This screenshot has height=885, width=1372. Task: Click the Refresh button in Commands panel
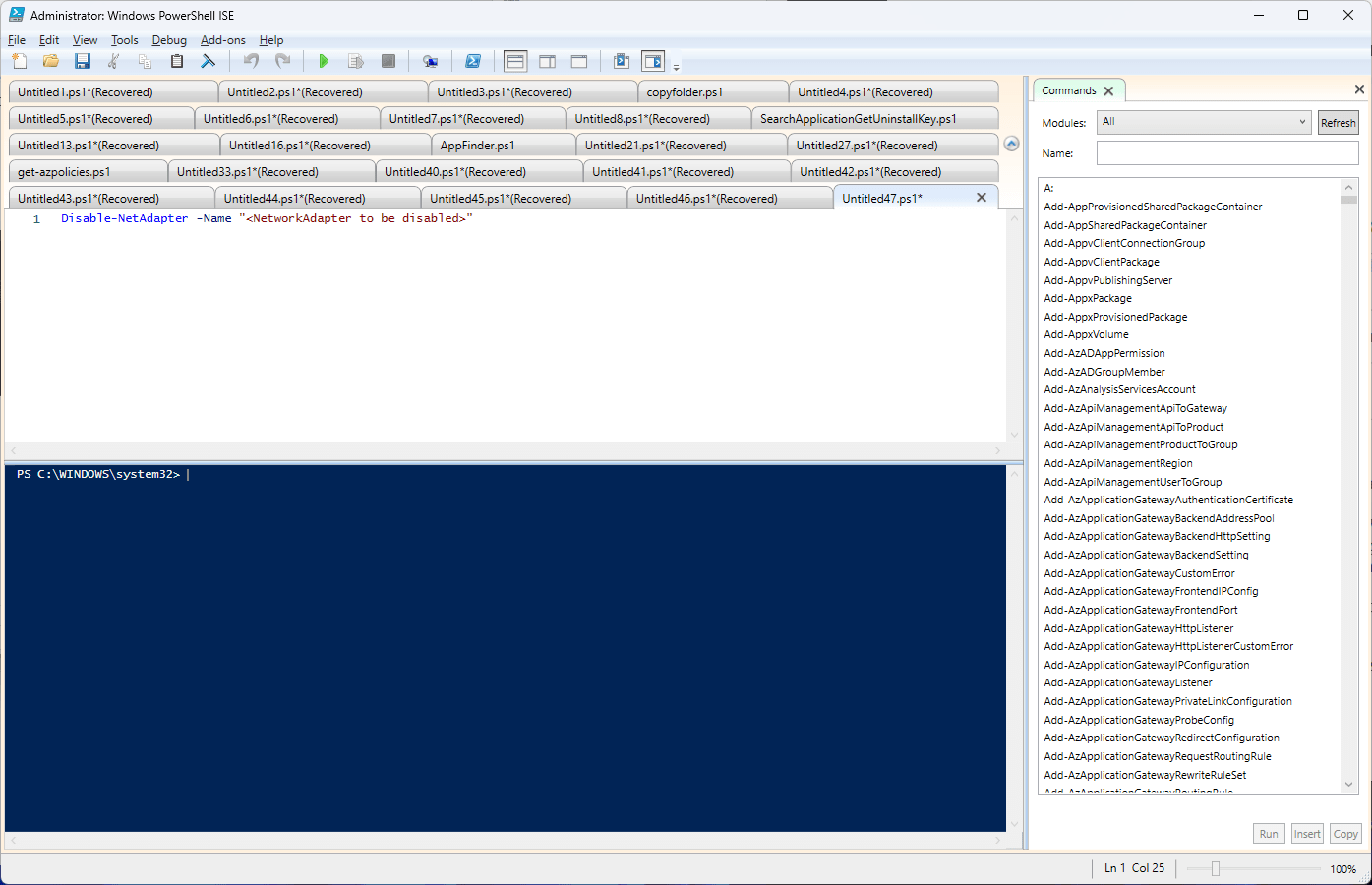pos(1339,122)
